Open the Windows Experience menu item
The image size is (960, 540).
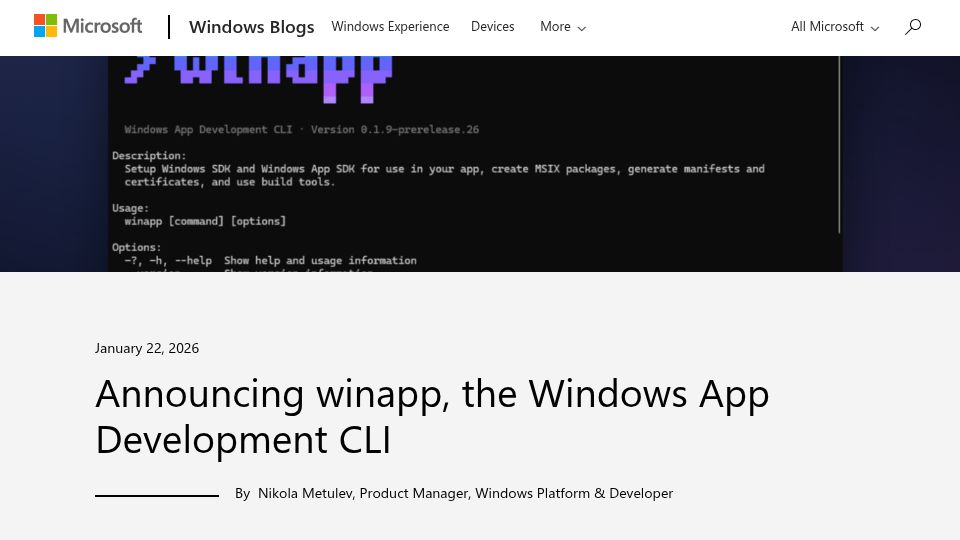tap(390, 26)
